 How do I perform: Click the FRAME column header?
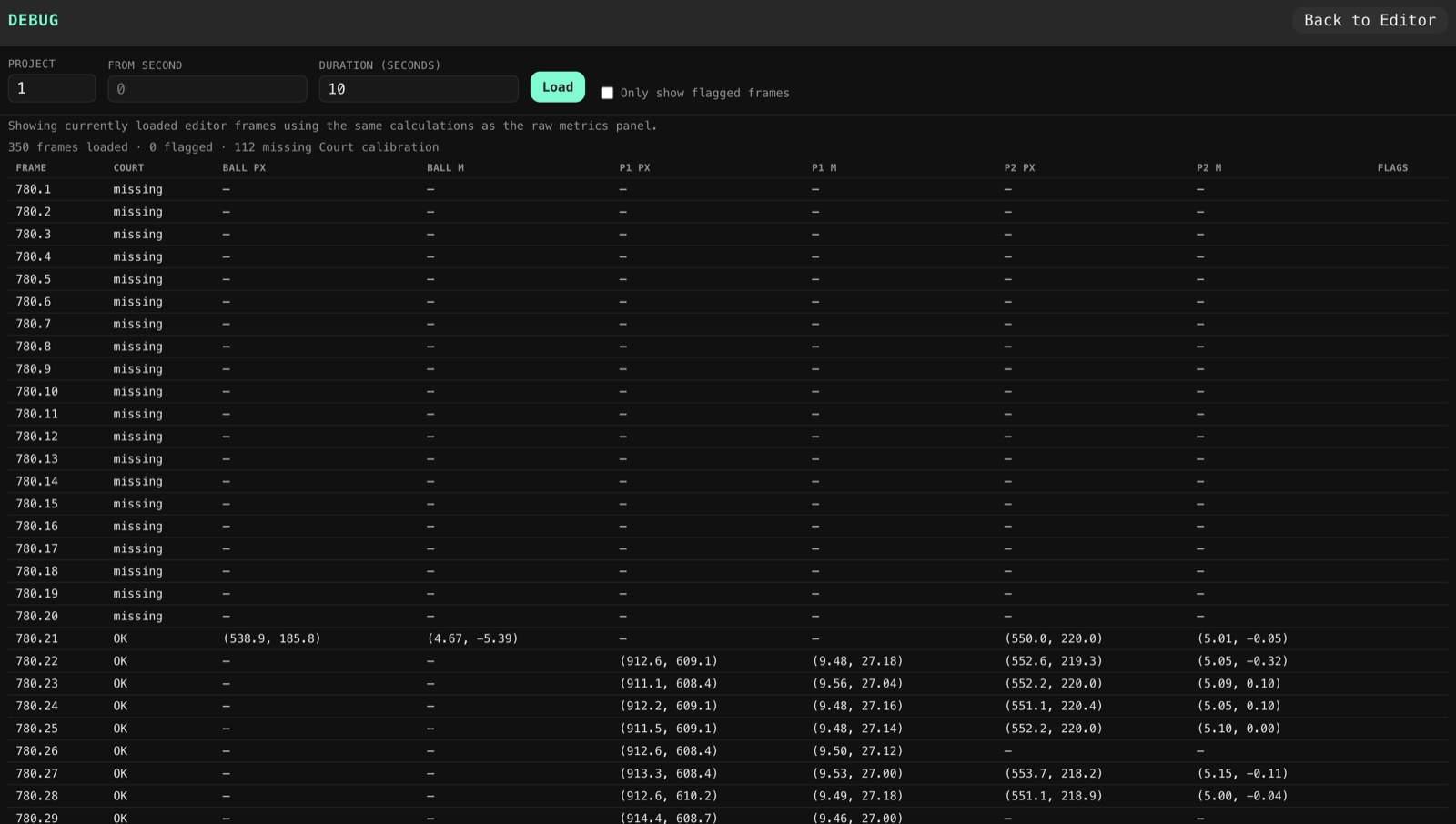(31, 167)
